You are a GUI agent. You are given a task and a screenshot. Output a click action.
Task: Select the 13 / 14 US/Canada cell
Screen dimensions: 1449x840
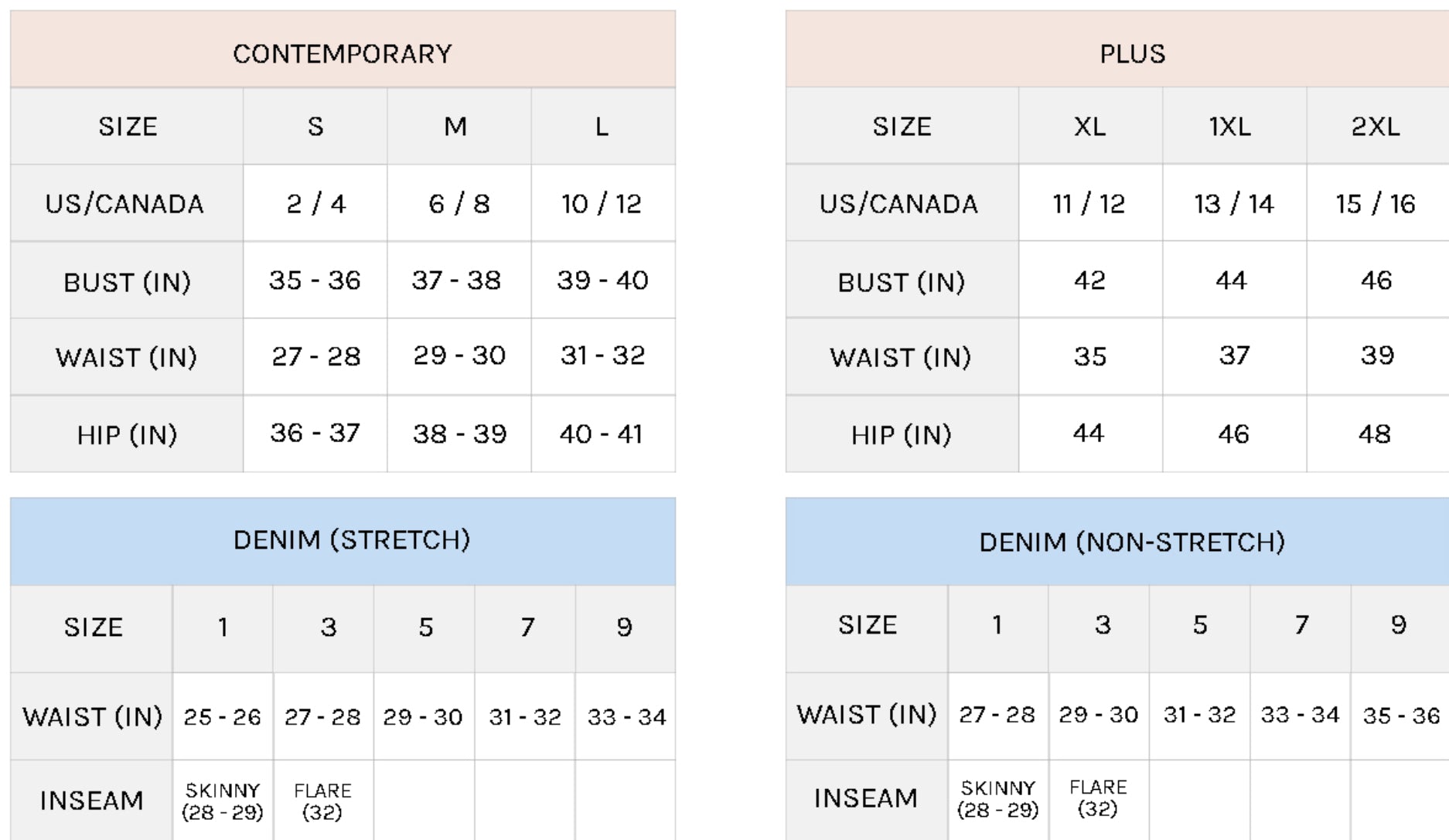[1235, 203]
